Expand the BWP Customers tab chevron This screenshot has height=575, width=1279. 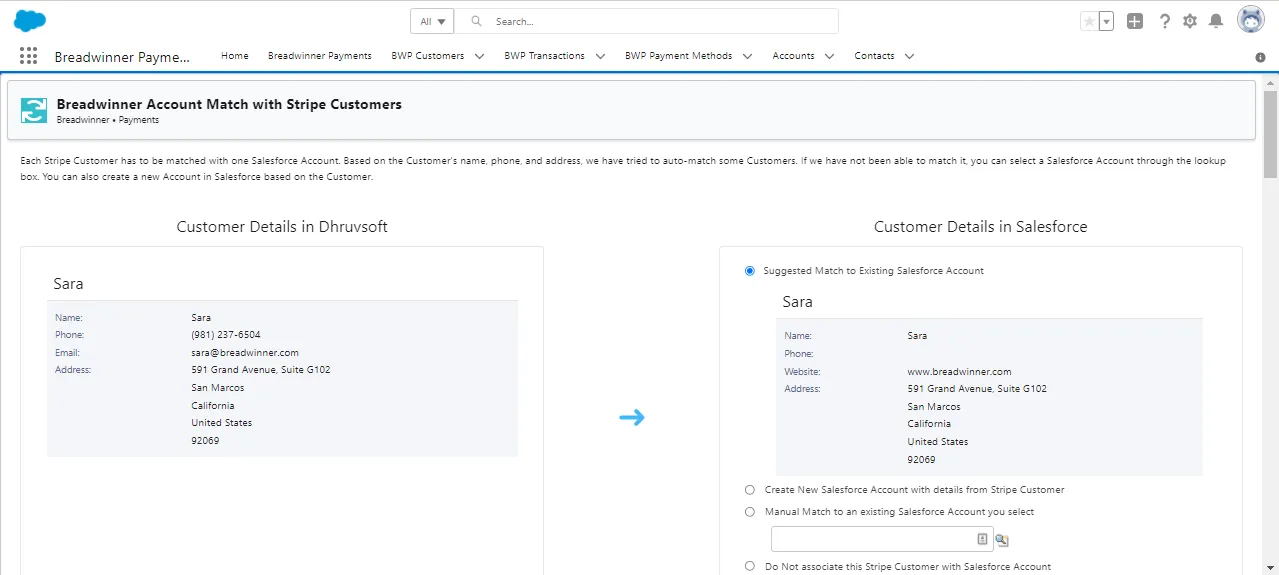click(x=480, y=56)
